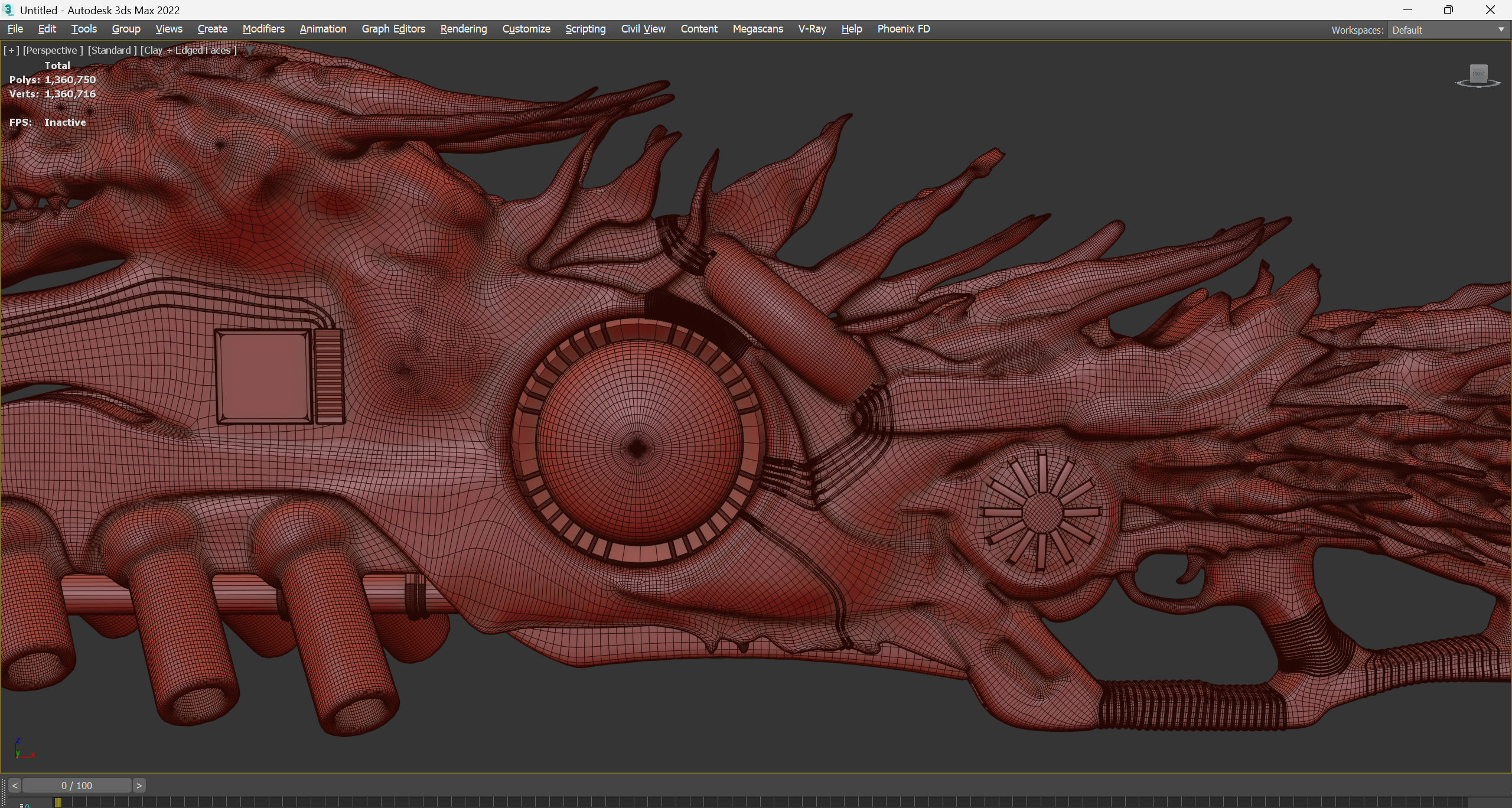Open the Views menu
The height and width of the screenshot is (808, 1512).
click(169, 29)
